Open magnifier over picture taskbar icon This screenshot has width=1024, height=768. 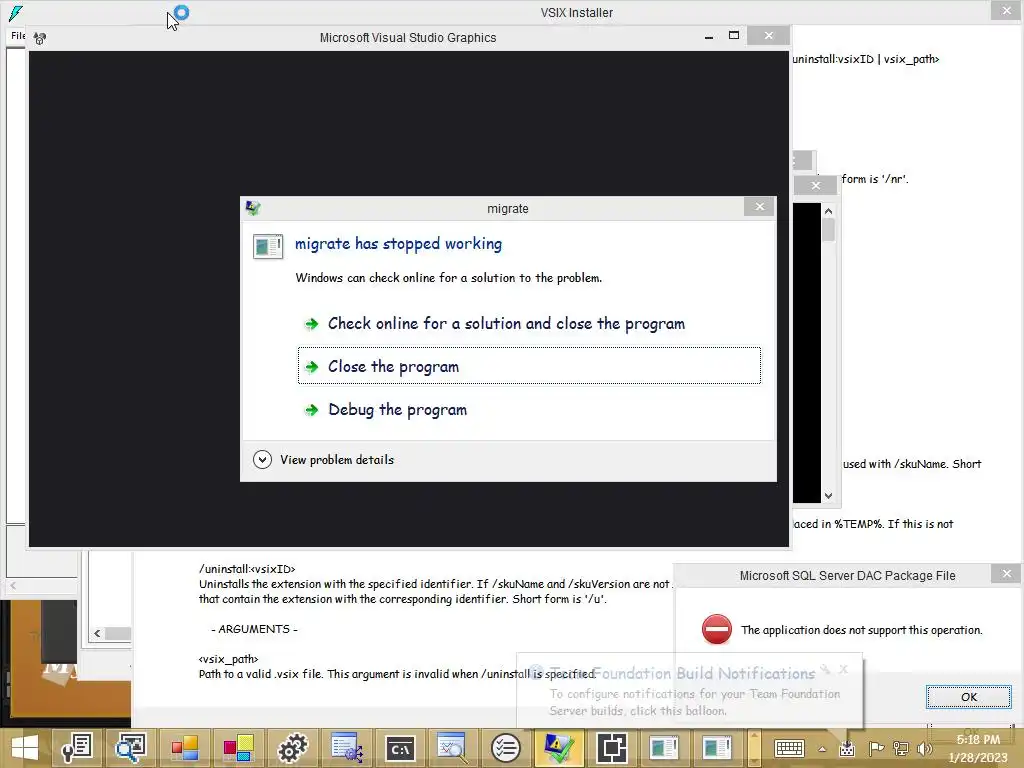point(131,748)
